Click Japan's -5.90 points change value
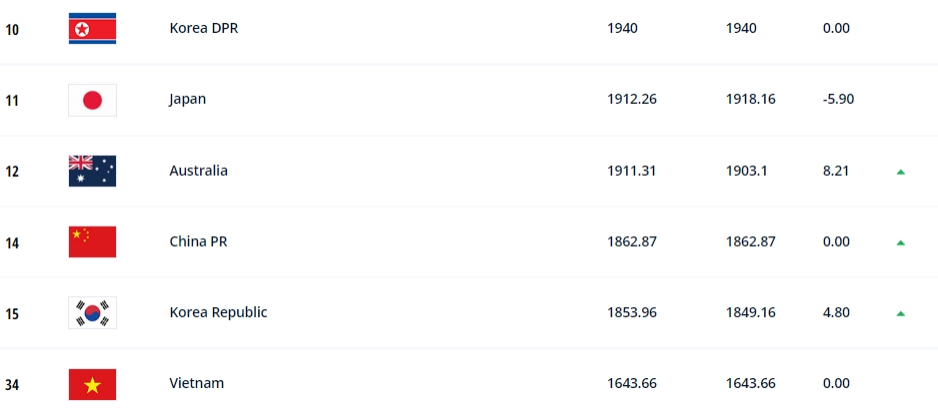The height and width of the screenshot is (415, 938). pyautogui.click(x=838, y=99)
